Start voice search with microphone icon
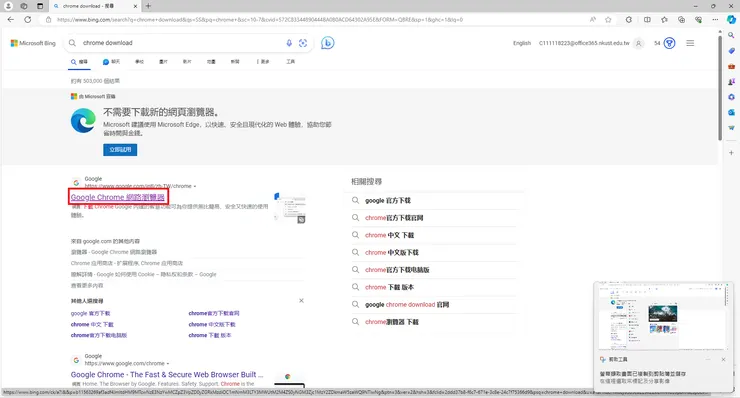 pyautogui.click(x=289, y=43)
